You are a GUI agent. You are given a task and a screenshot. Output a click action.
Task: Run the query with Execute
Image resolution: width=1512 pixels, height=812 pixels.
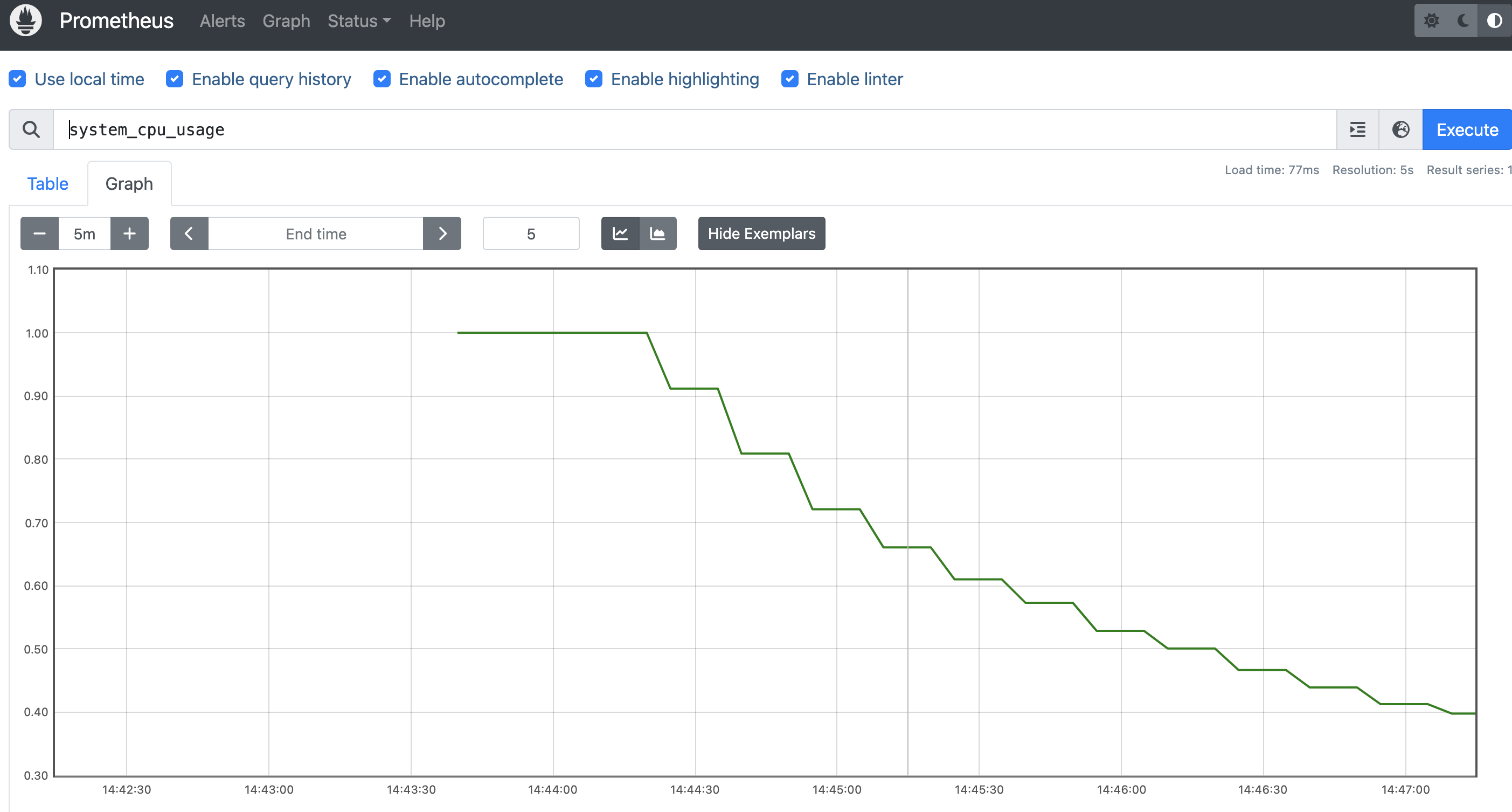point(1467,129)
